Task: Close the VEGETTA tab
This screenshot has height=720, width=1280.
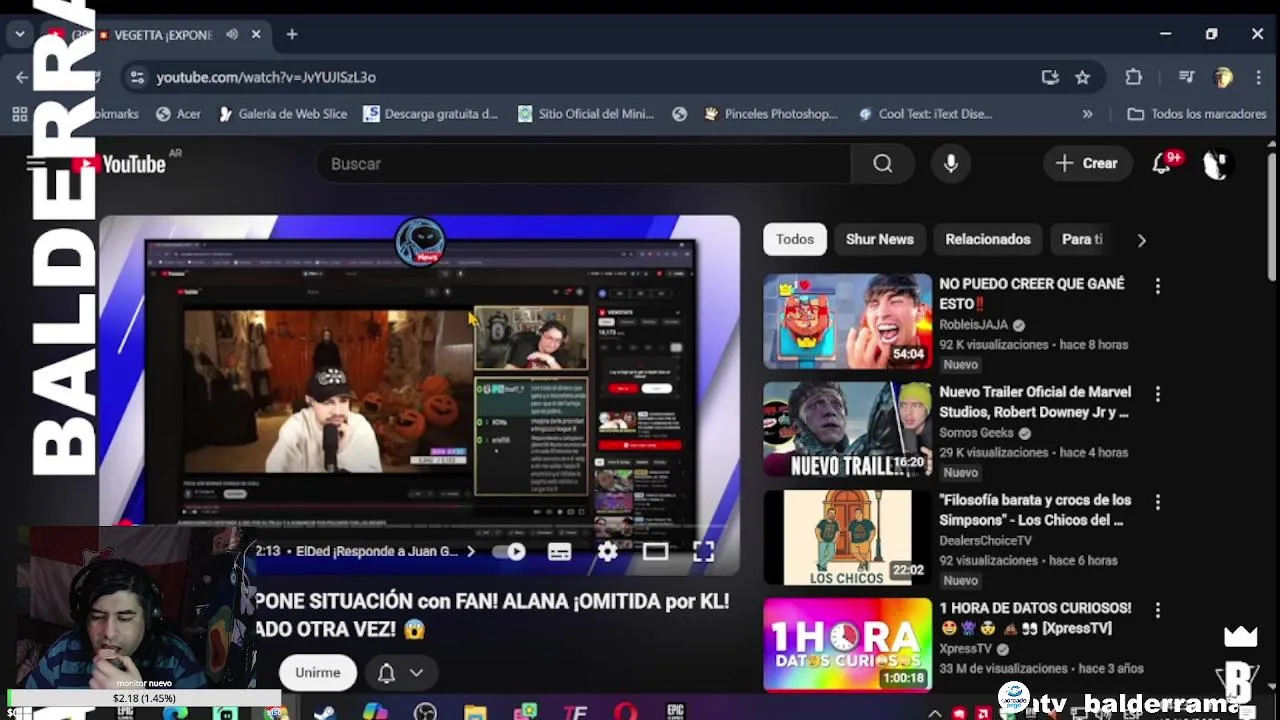Action: click(256, 34)
